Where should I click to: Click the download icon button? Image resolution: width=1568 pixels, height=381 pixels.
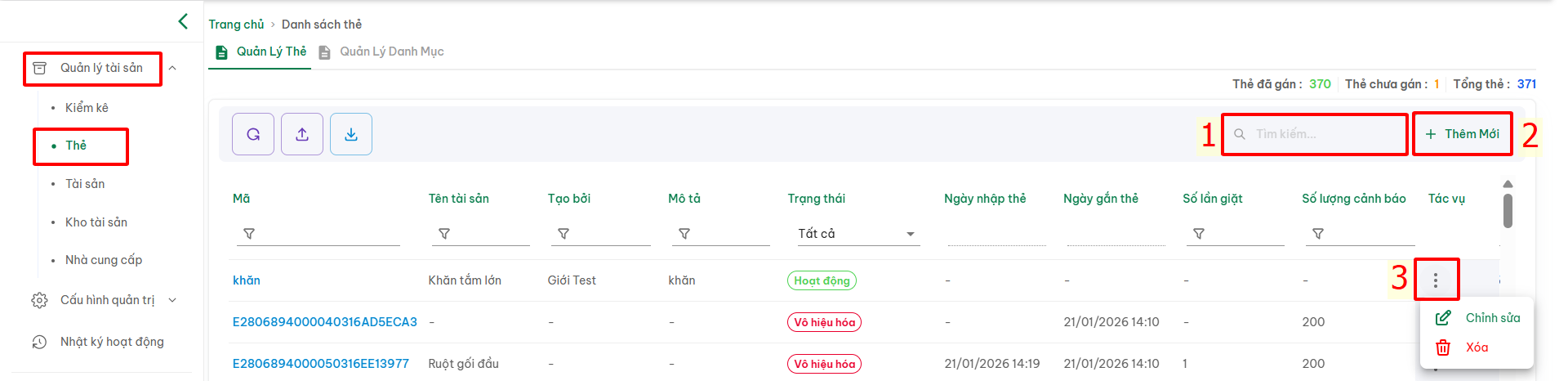pyautogui.click(x=351, y=134)
